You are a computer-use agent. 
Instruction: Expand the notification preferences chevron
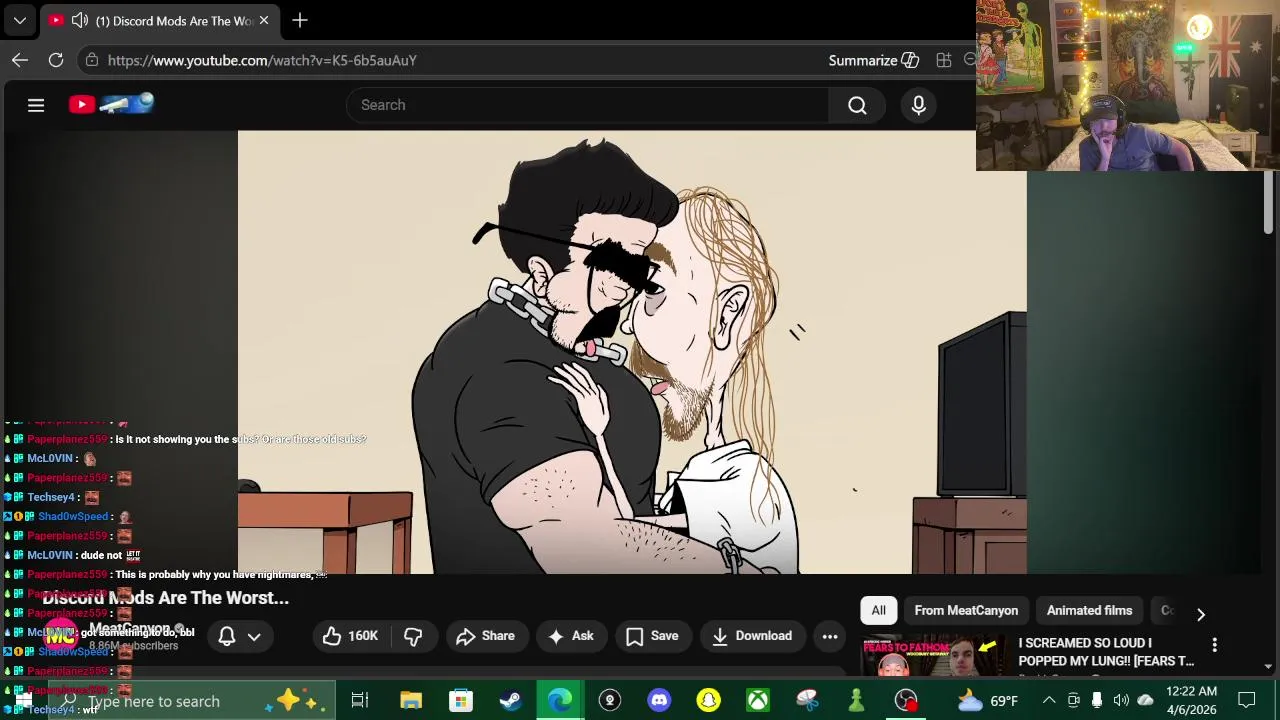click(254, 636)
